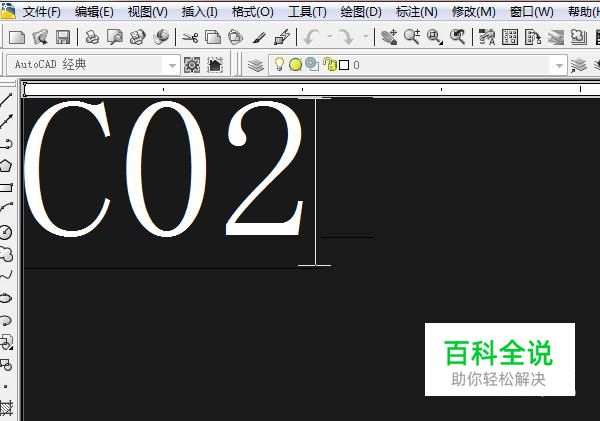Open the 格式(O) menu

(x=253, y=12)
